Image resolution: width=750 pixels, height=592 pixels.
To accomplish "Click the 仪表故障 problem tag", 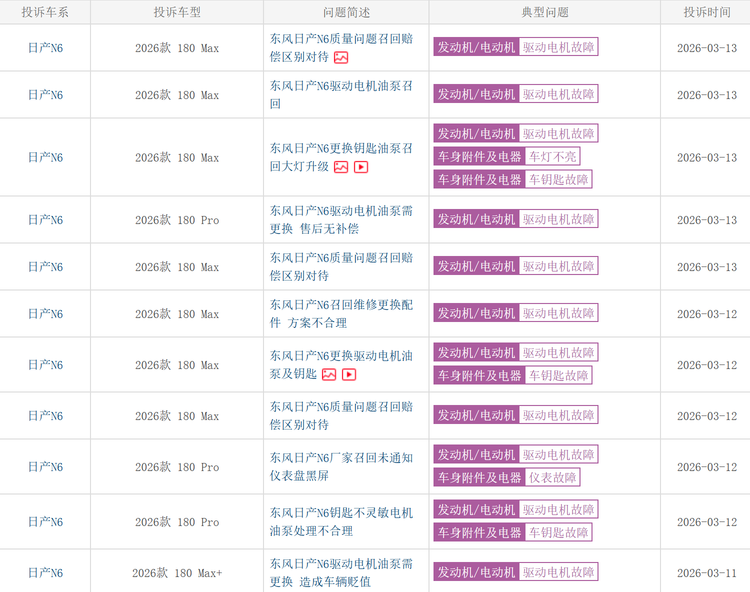I will pyautogui.click(x=553, y=477).
